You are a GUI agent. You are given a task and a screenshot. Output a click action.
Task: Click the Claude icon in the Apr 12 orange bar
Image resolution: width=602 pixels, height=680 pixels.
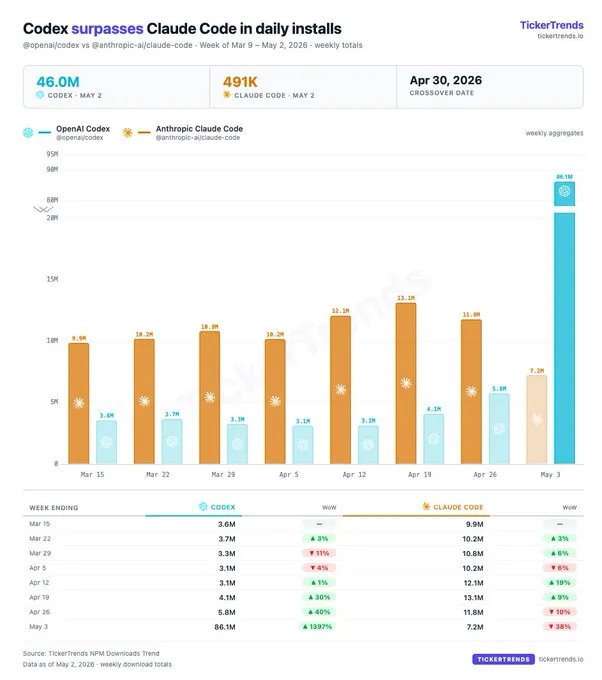pos(340,389)
